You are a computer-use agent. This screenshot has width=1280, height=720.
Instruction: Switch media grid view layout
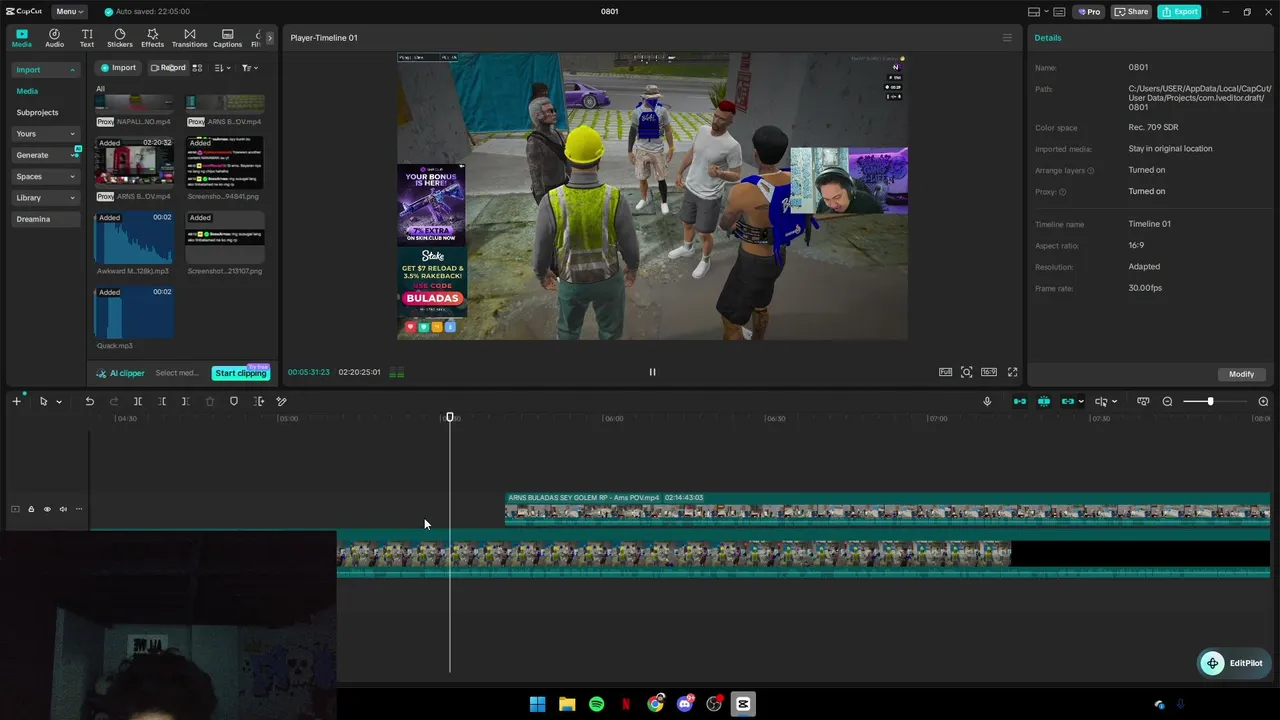tap(197, 68)
